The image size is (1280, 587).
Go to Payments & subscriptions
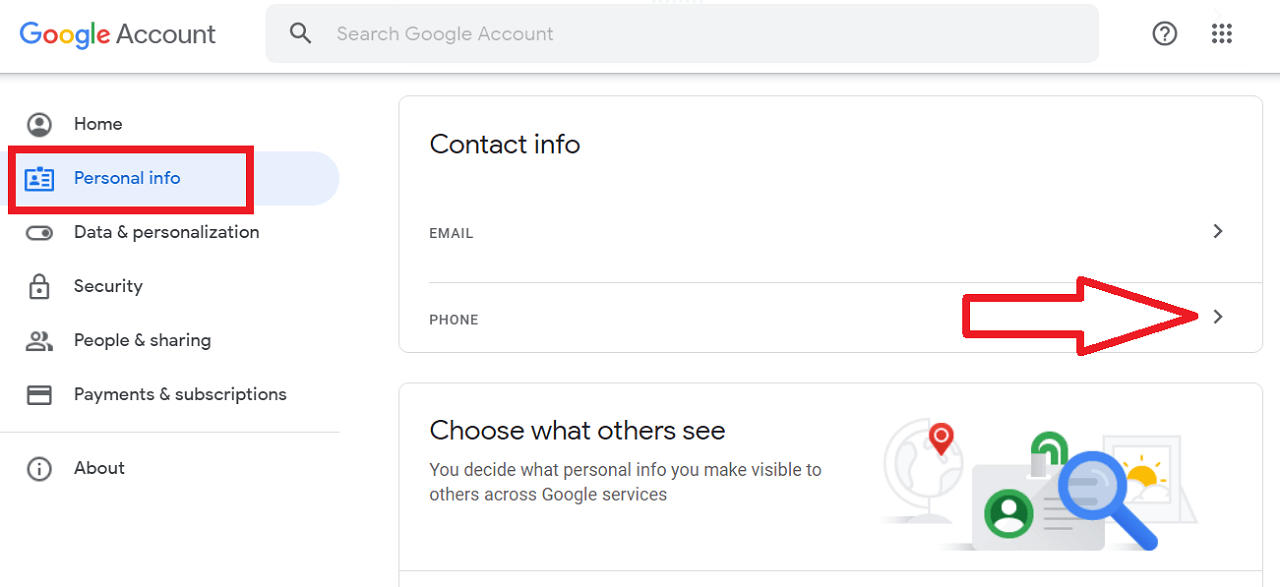point(180,394)
